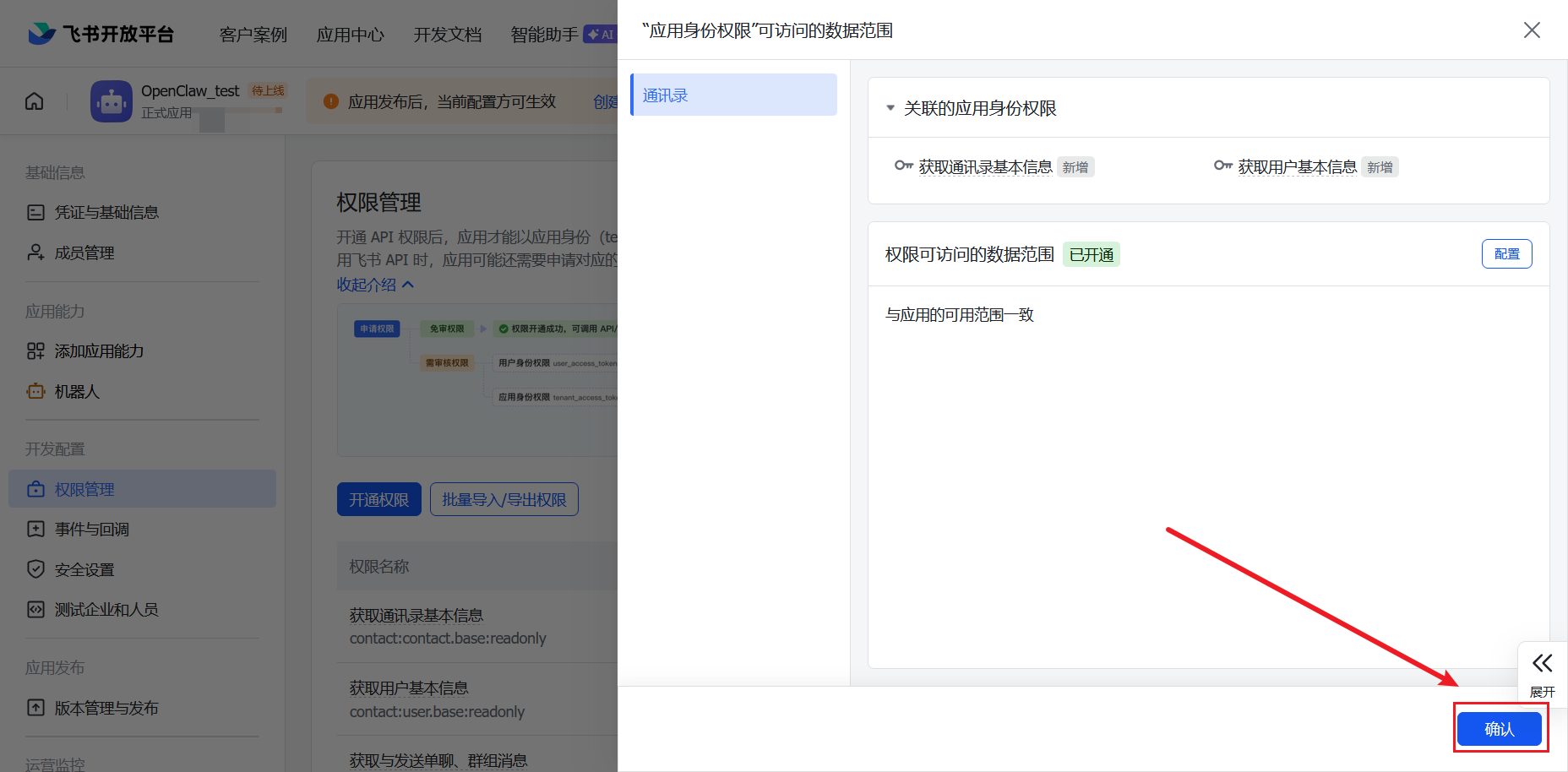Click the home icon in the sidebar
This screenshot has height=772, width=1568.
coord(33,101)
